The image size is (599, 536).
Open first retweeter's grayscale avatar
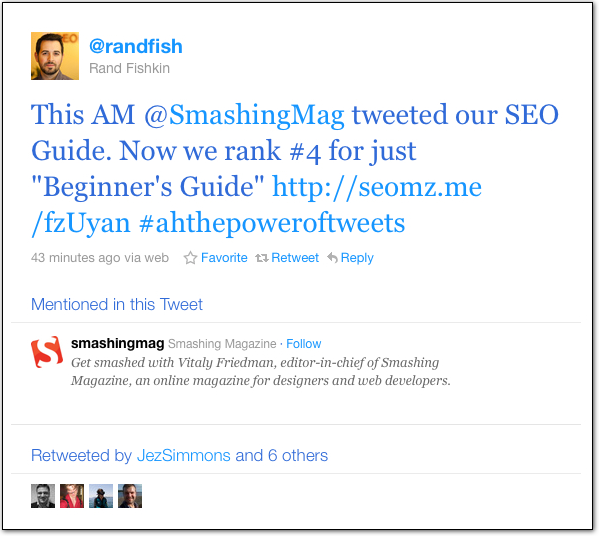pos(43,496)
